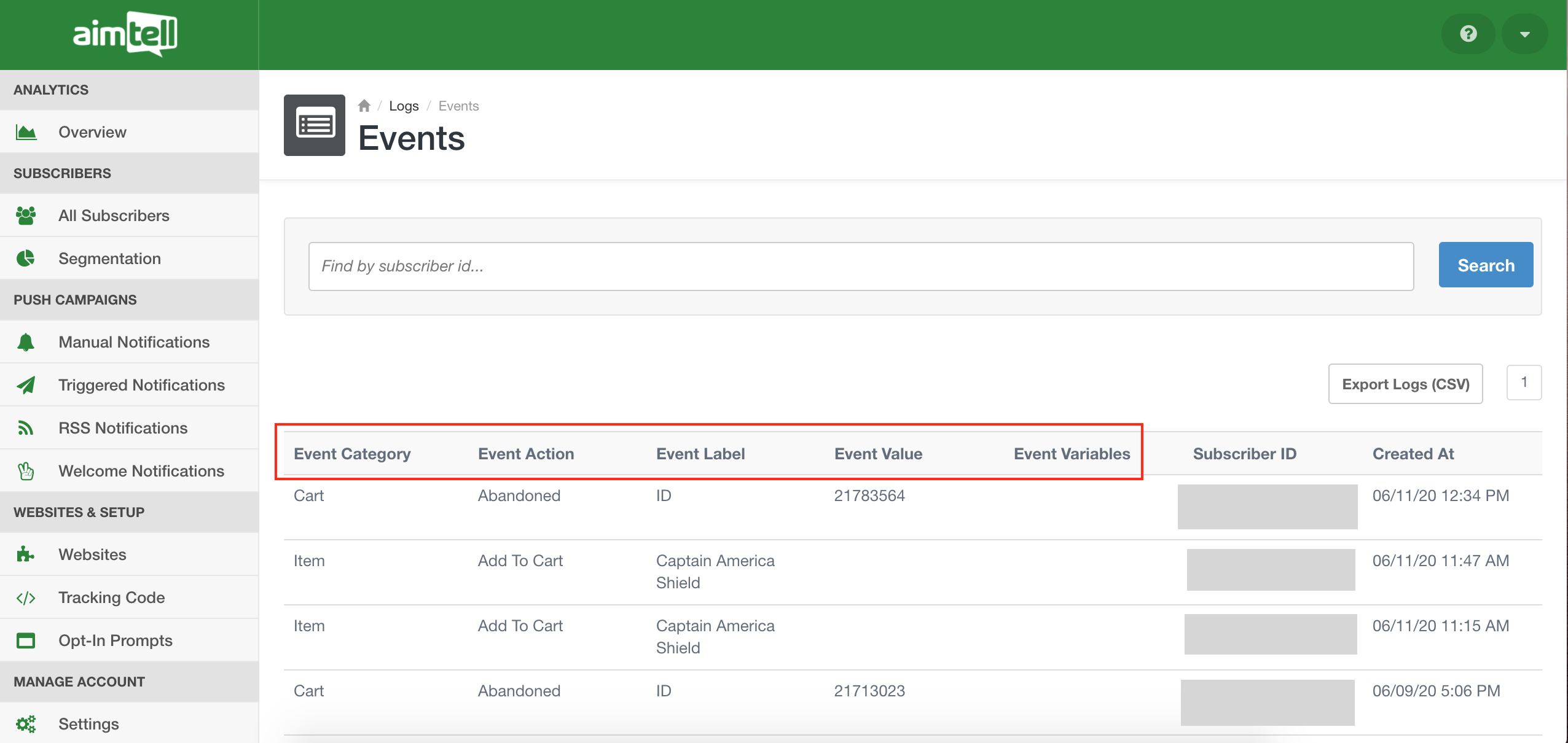The height and width of the screenshot is (743, 1568).
Task: Click the Created At column header
Action: (x=1413, y=454)
